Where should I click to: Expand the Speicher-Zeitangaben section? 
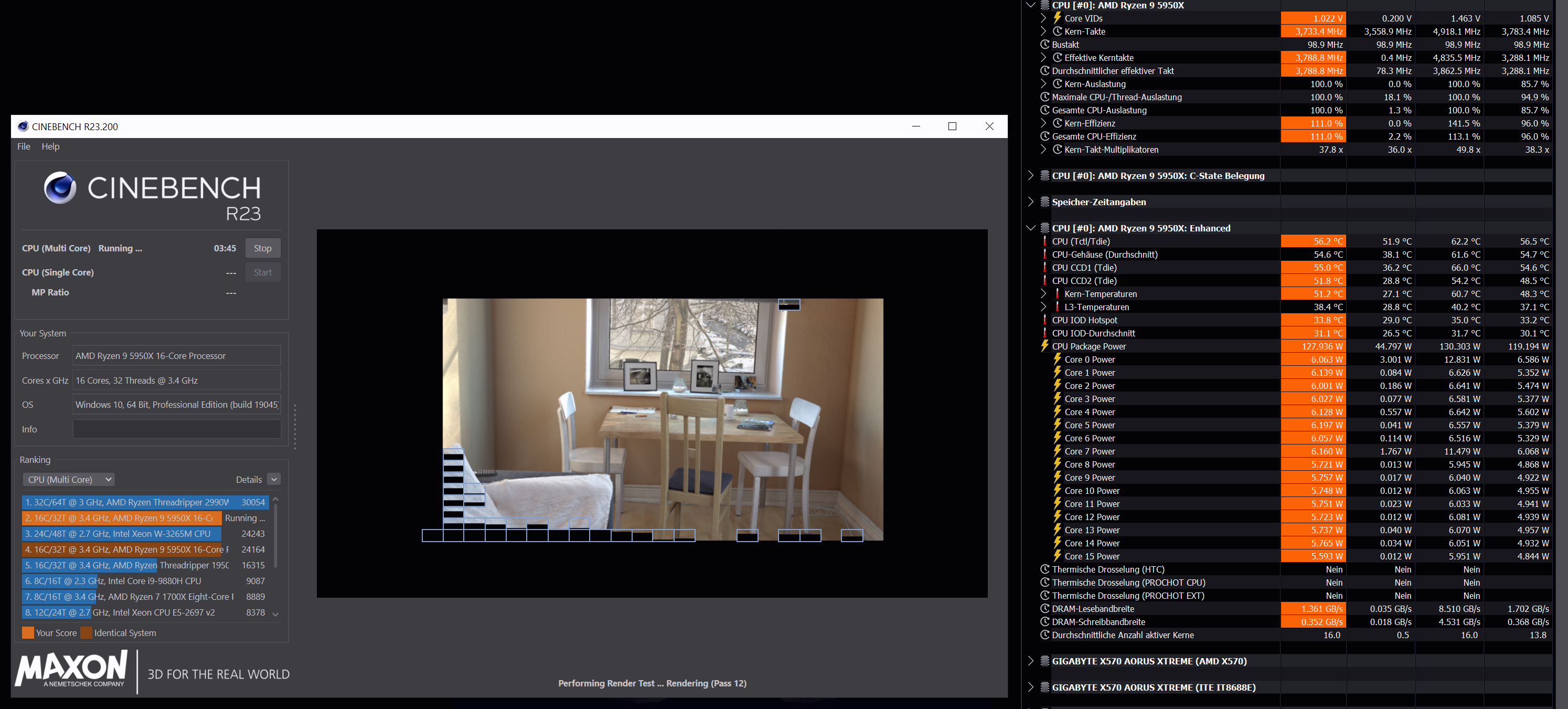[1030, 202]
